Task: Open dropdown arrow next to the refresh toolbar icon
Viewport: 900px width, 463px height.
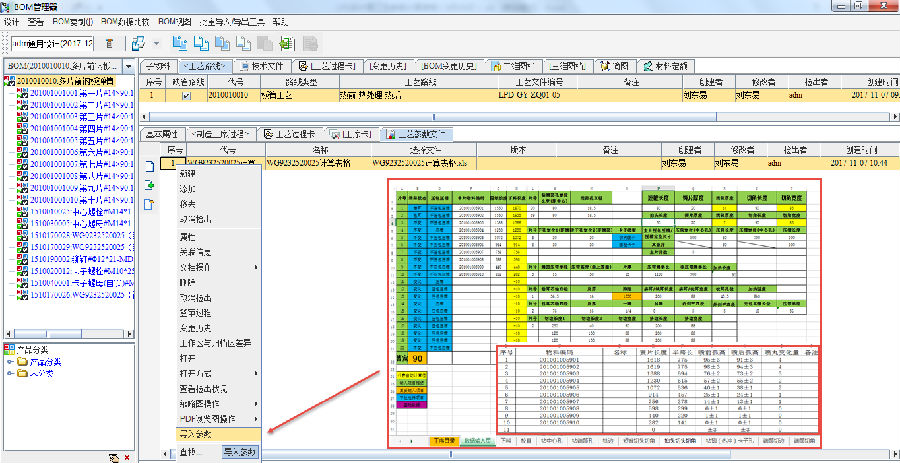Action: 155,43
